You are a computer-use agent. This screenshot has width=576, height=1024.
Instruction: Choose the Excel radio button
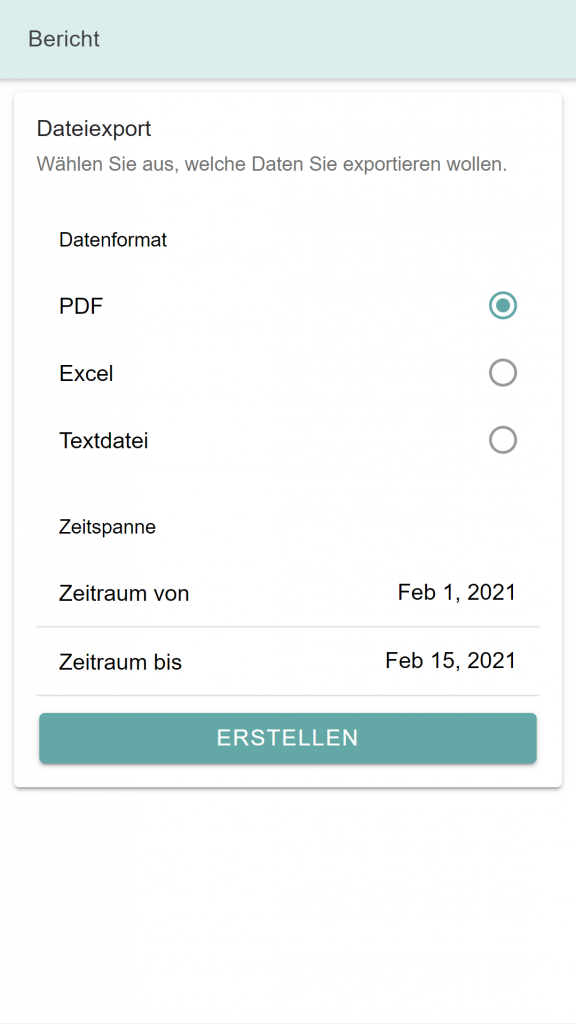[503, 373]
